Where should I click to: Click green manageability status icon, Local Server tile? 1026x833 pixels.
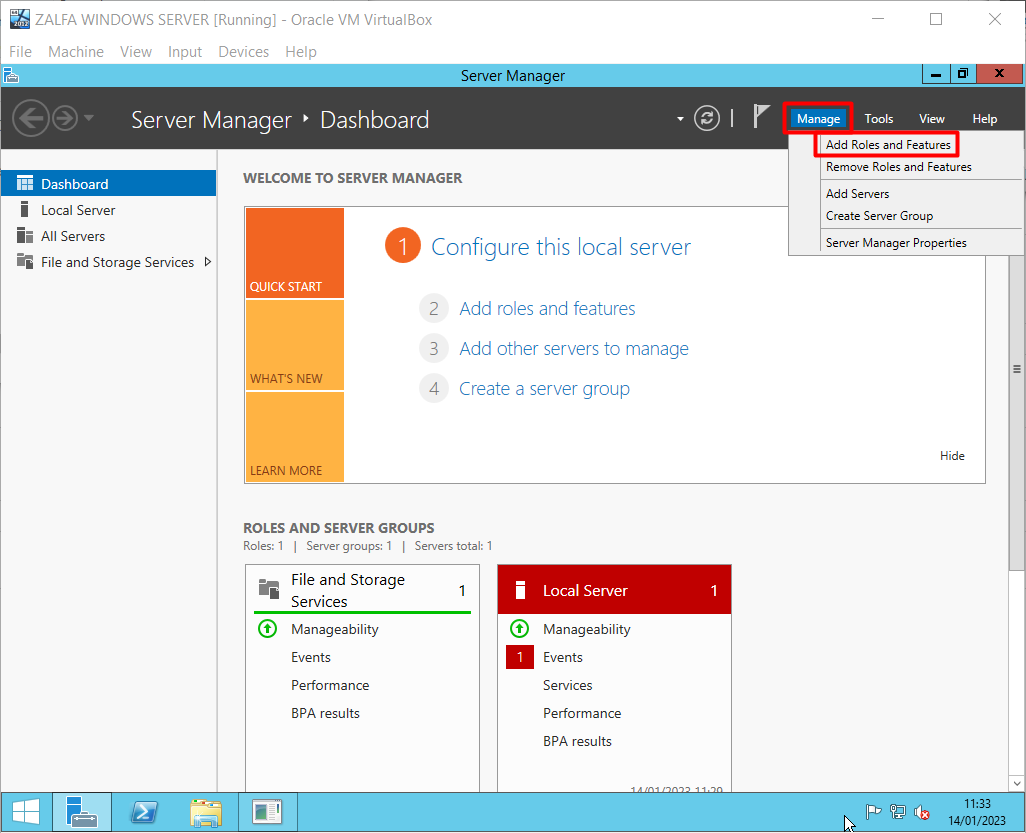coord(520,629)
